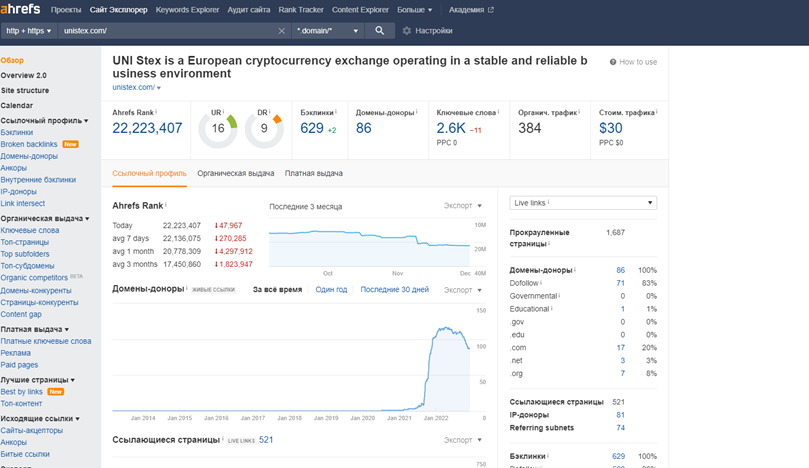809x468 pixels.
Task: Open Keywords Explorer in top menu
Action: tap(187, 10)
